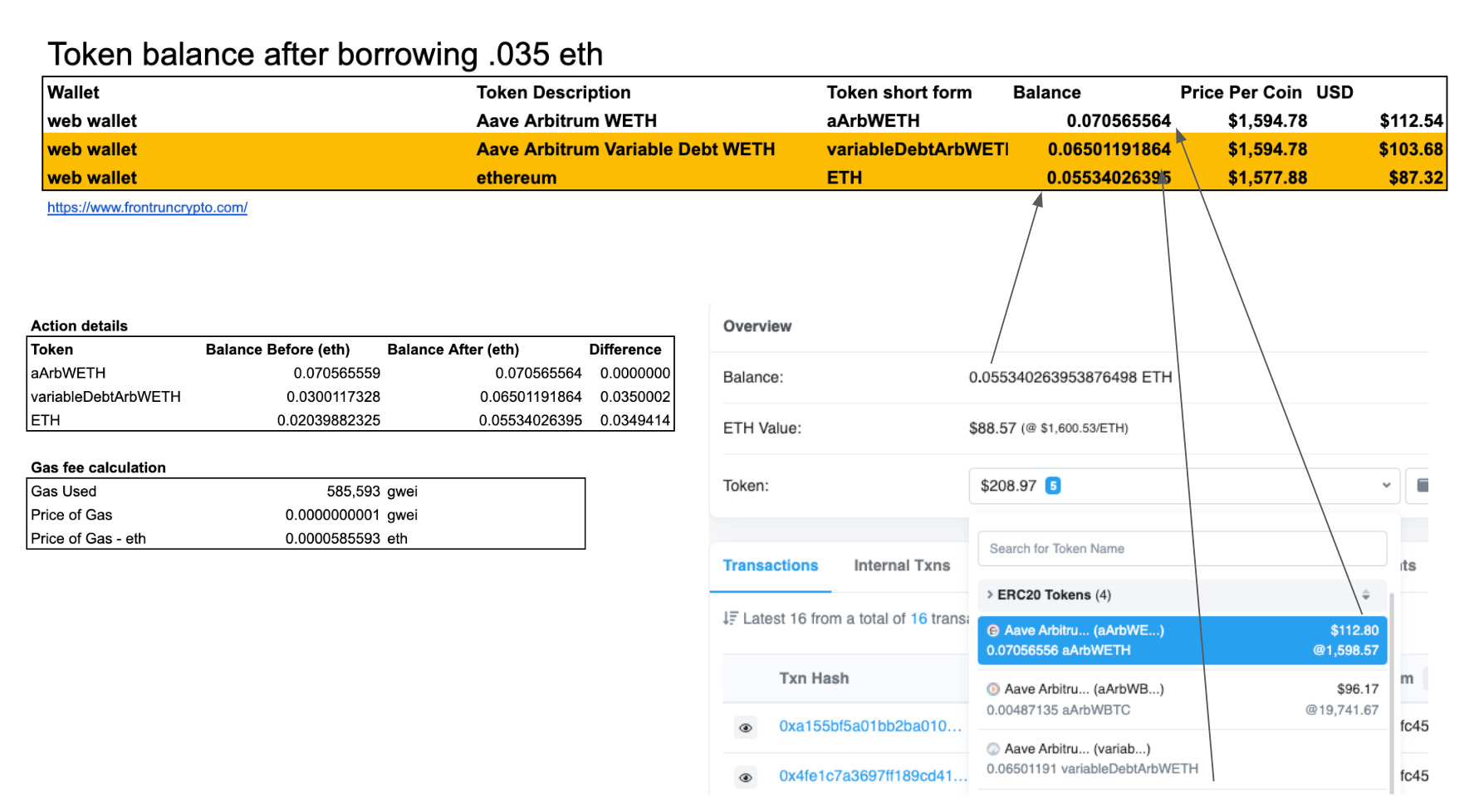Select the aArbWETH balance cell 0.070565564
This screenshot has height=812, width=1474.
(1118, 121)
